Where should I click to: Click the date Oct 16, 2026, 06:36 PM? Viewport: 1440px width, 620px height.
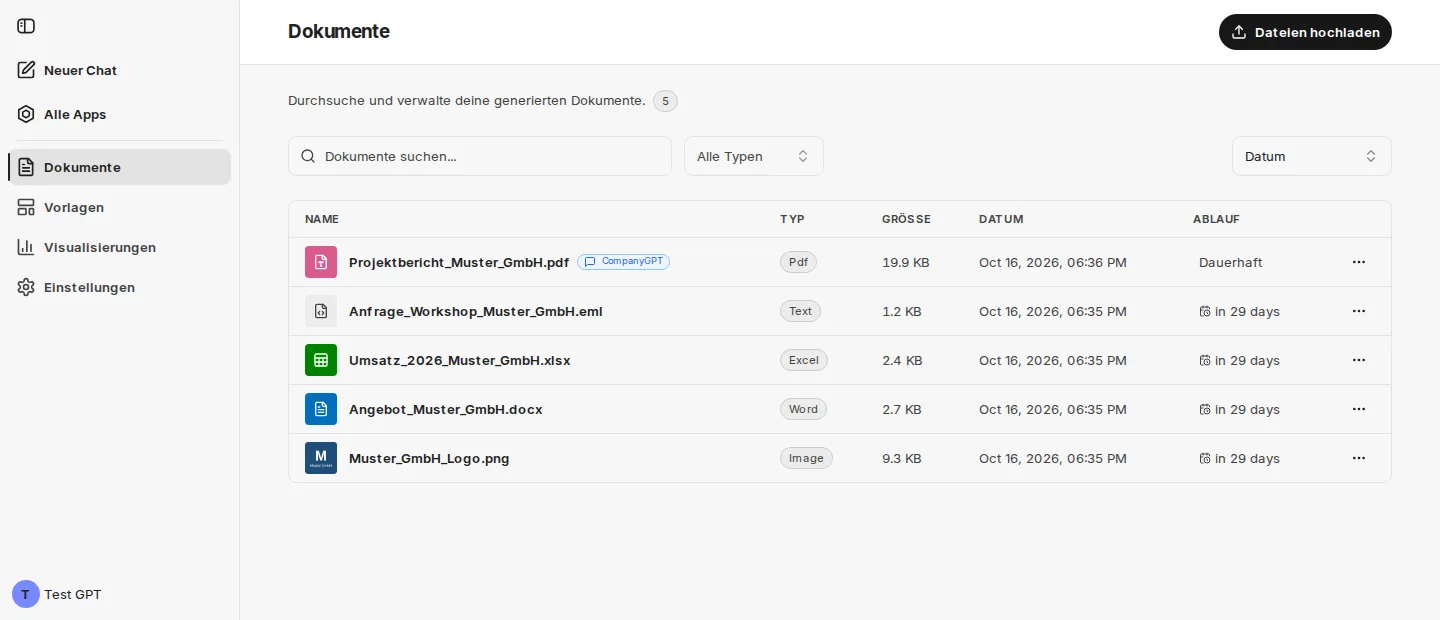click(x=1053, y=262)
